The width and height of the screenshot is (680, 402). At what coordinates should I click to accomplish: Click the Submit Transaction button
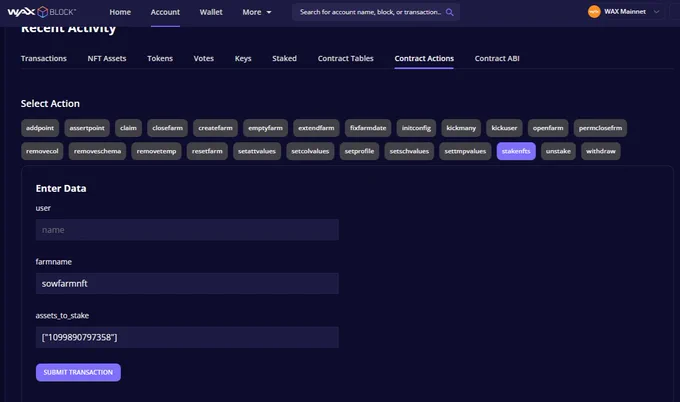tap(78, 373)
